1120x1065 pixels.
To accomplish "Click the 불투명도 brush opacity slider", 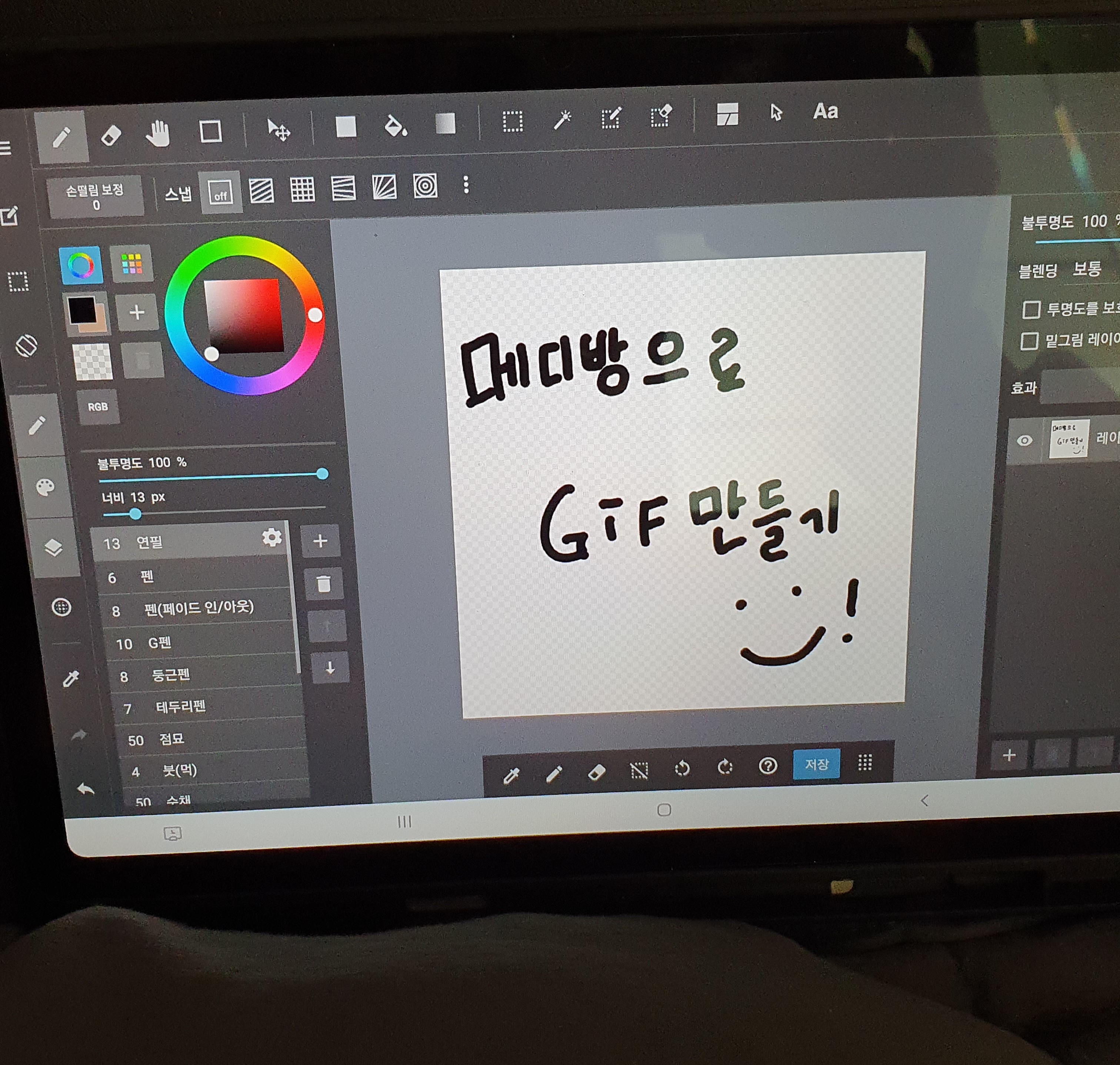I will [211, 477].
